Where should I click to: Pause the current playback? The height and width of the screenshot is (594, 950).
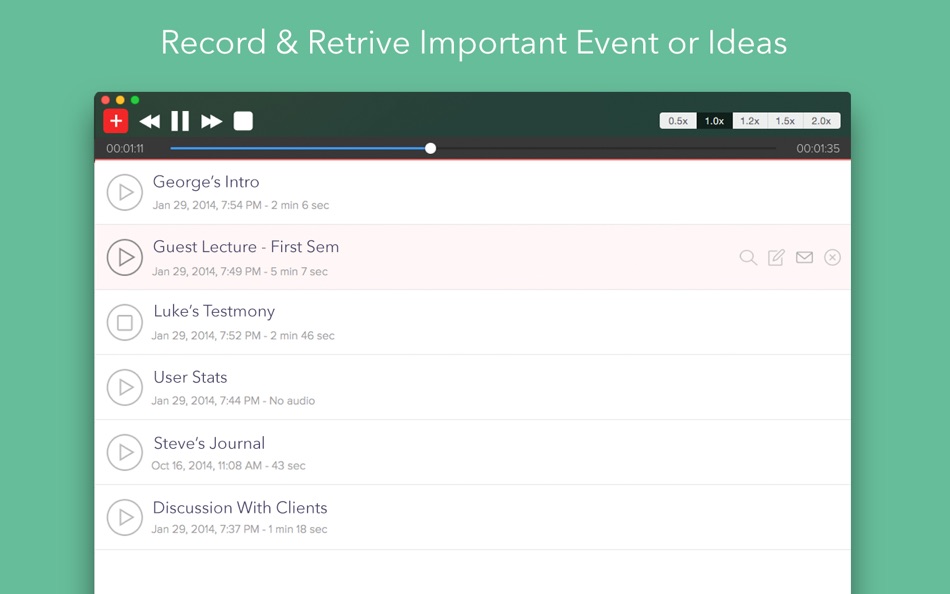click(180, 120)
